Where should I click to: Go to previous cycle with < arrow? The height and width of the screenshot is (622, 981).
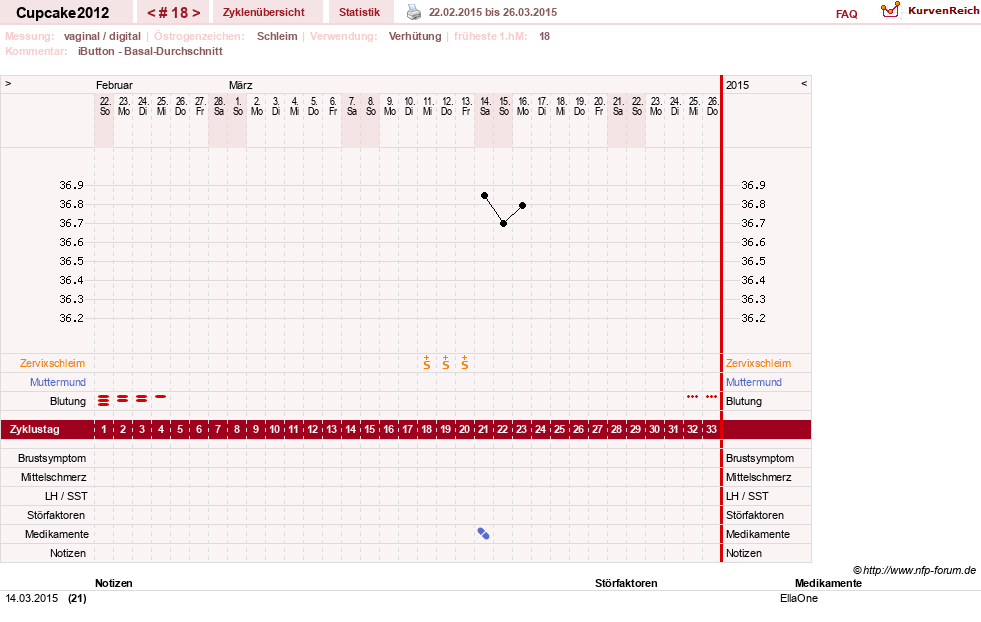point(151,13)
